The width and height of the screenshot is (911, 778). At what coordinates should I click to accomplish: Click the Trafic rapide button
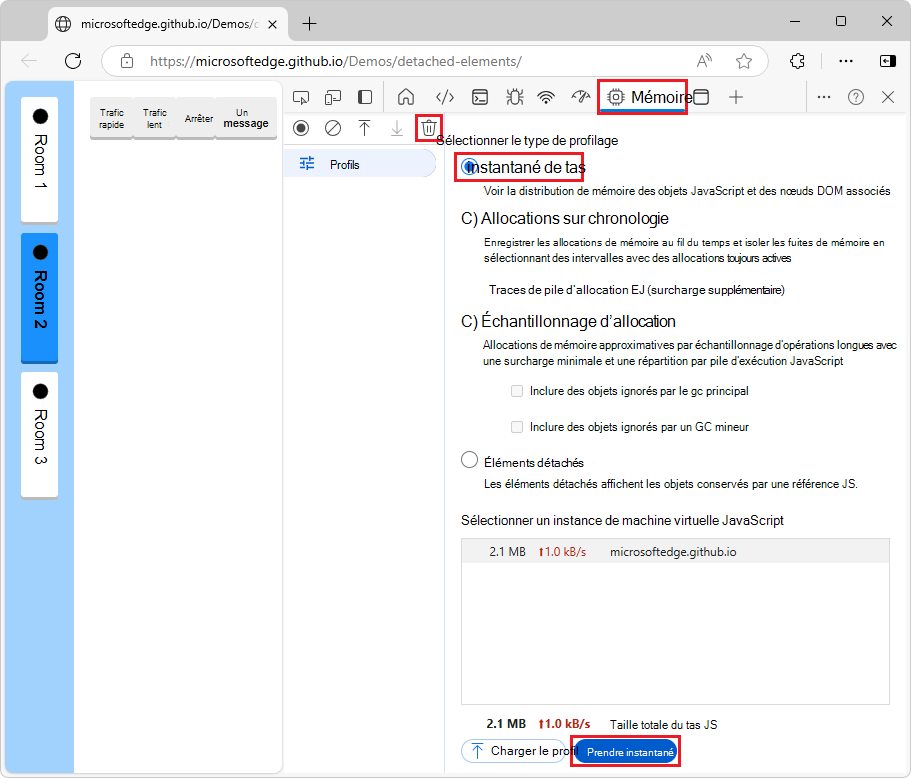(x=112, y=119)
